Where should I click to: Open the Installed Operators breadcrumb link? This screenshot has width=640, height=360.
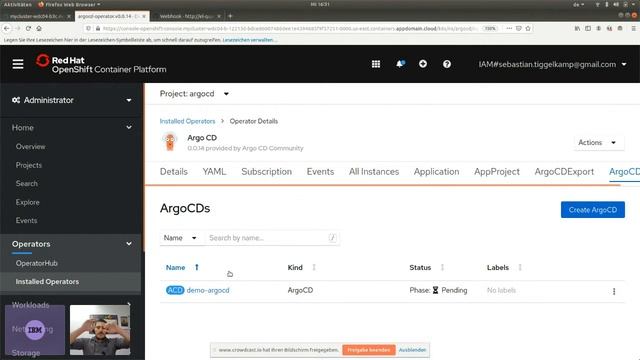coord(187,121)
